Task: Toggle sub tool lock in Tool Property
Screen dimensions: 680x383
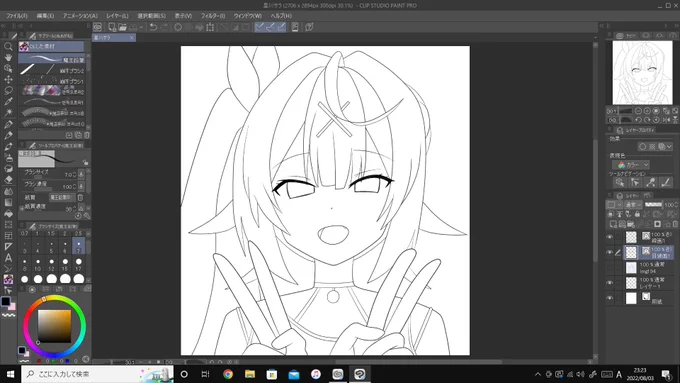Action: coord(85,162)
